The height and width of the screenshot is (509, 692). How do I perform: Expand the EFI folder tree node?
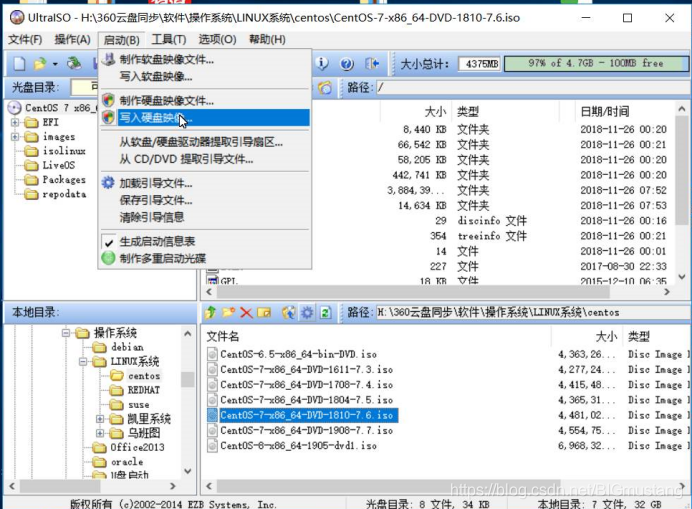(x=15, y=122)
